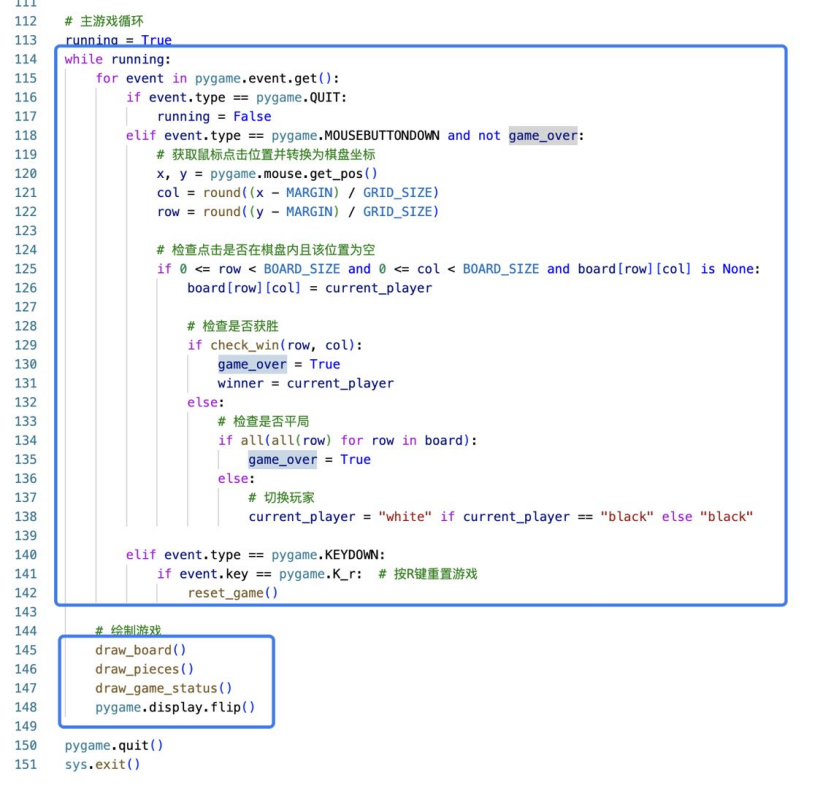The image size is (831, 789).
Task: Click the 检查点击是否在棋盘内 comment on line 124
Action: pos(266,250)
